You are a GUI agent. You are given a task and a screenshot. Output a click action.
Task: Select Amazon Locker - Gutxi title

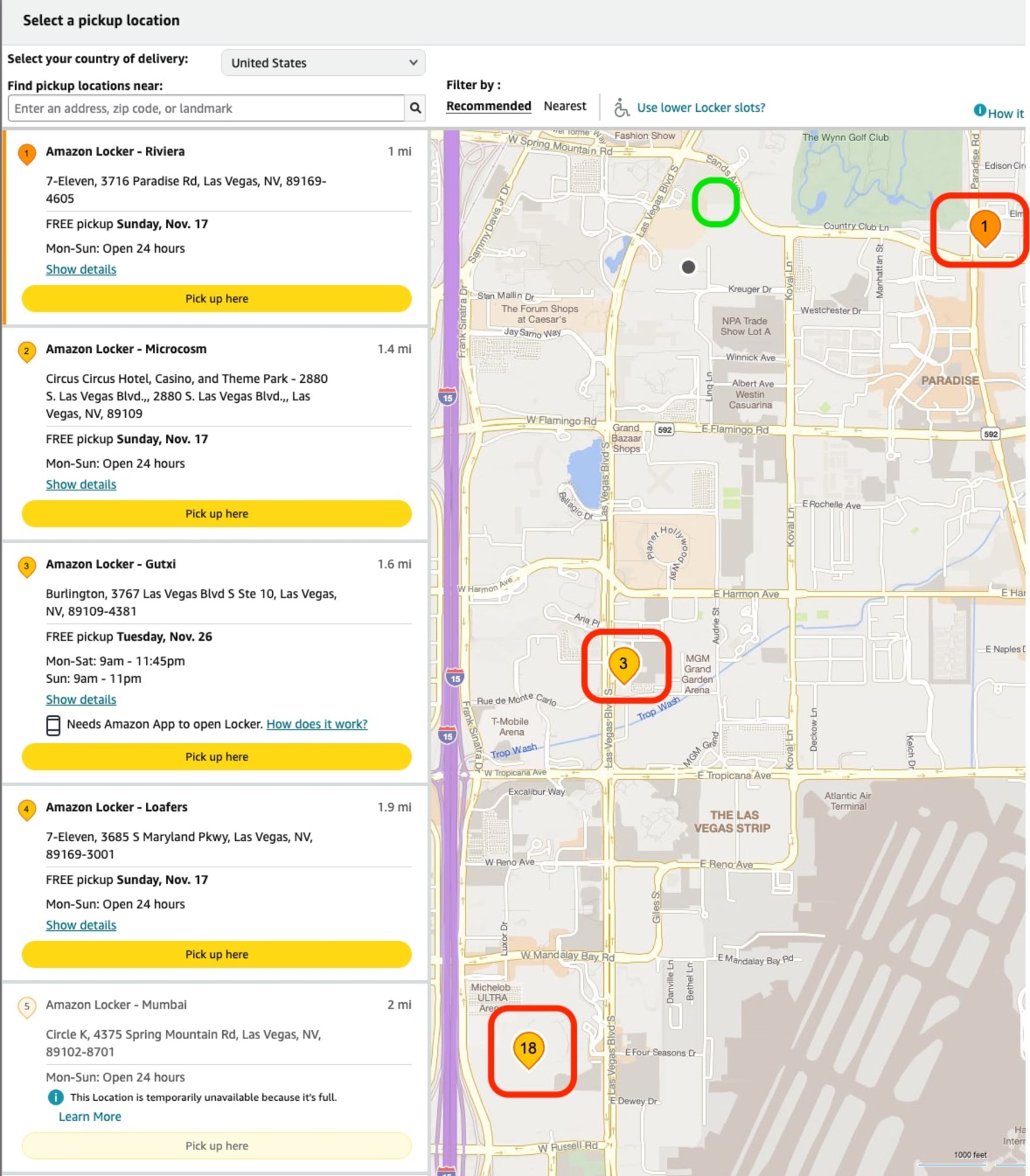(x=111, y=564)
